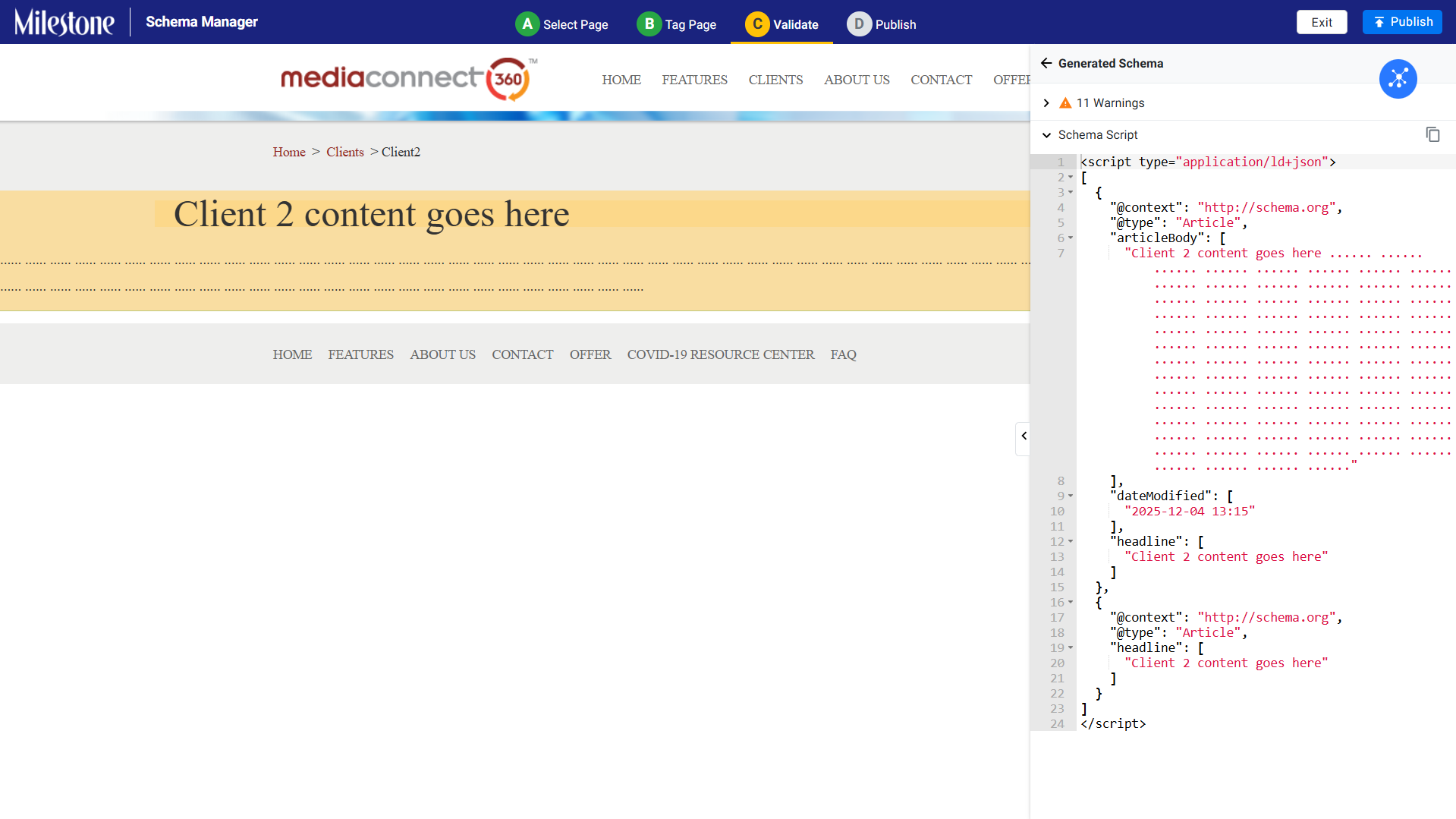Click step C circle badge
The height and width of the screenshot is (819, 1456).
coord(757,24)
